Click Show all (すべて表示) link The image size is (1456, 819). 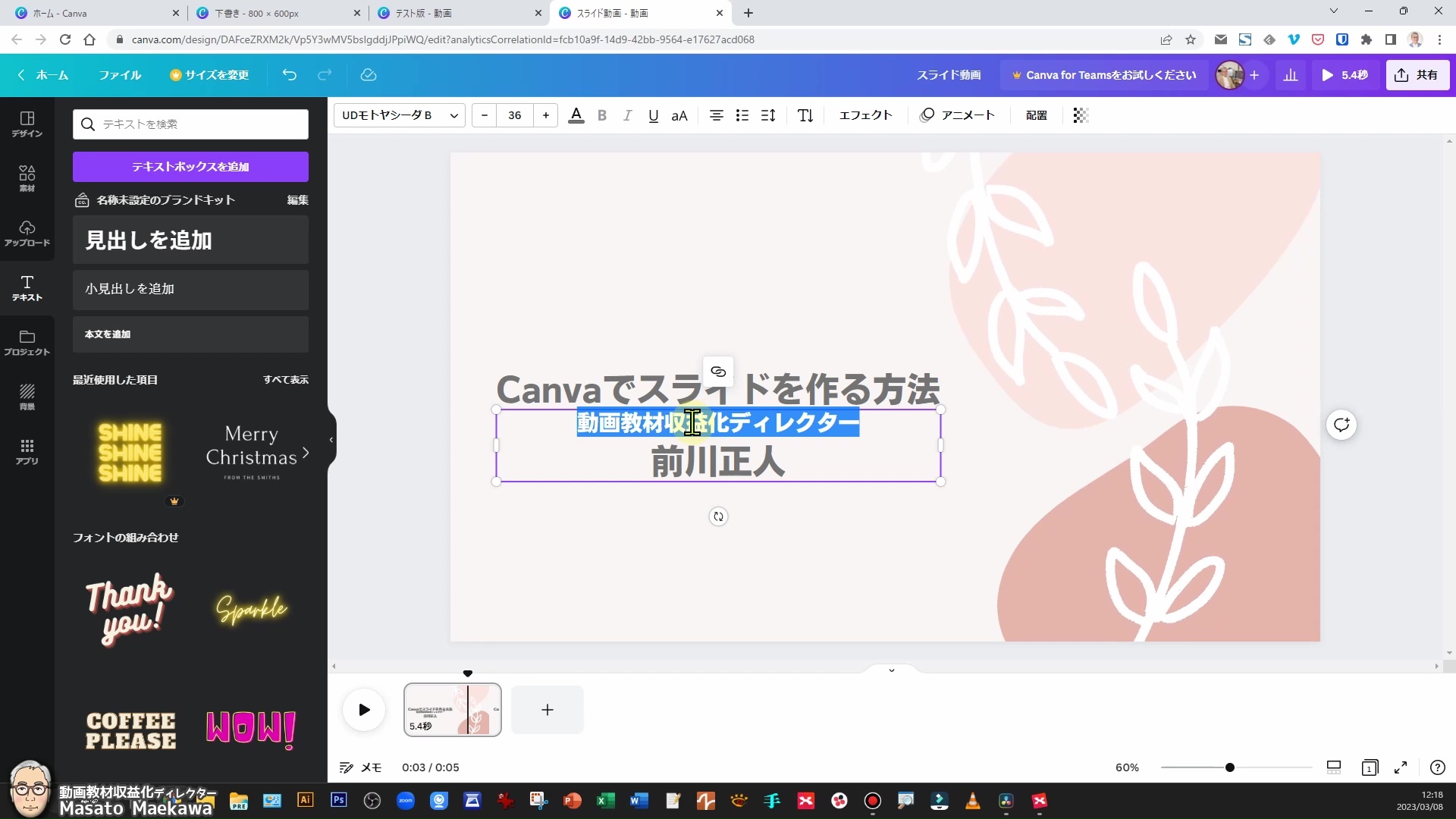point(286,380)
